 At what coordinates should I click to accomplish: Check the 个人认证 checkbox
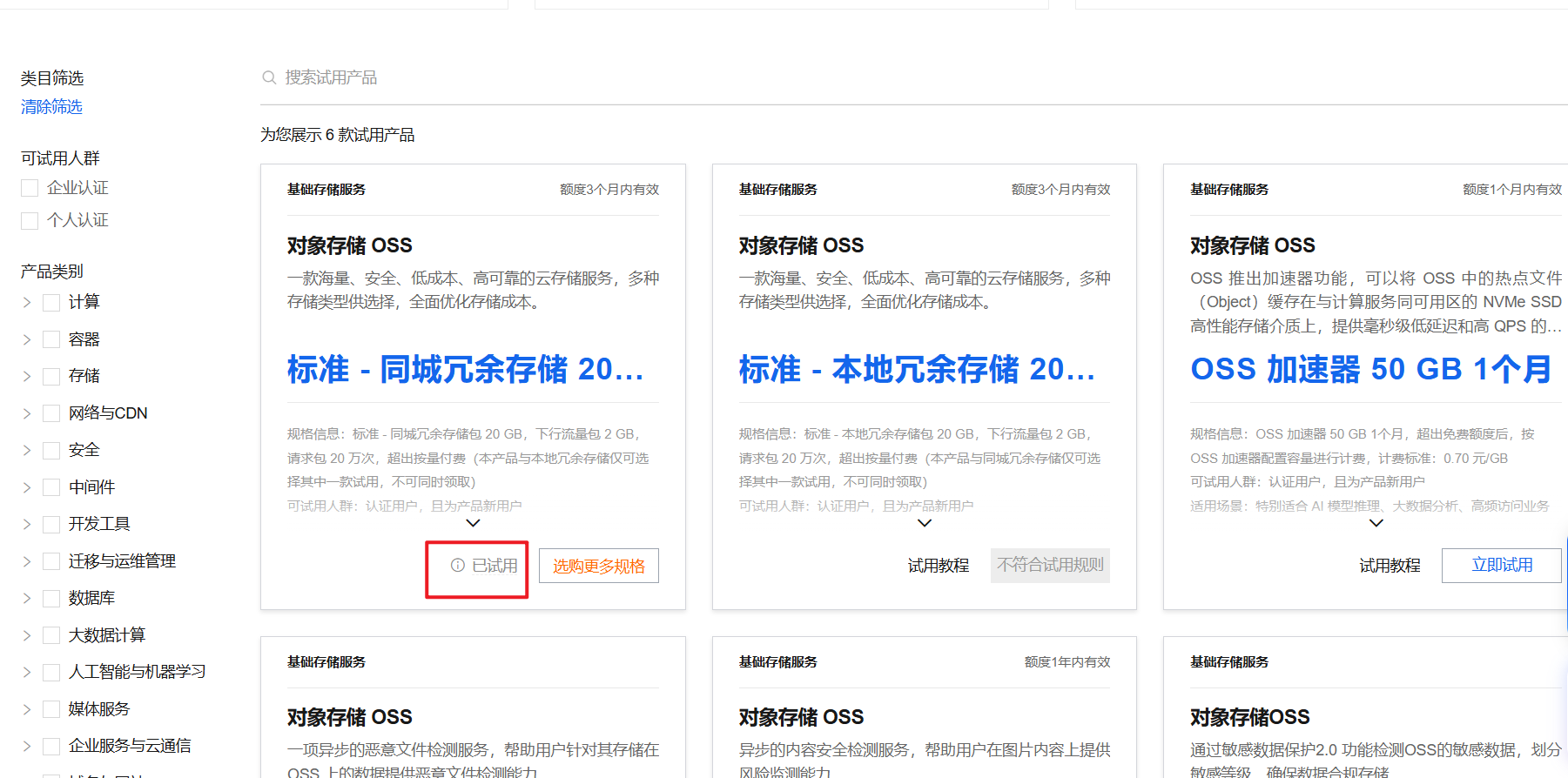point(30,220)
